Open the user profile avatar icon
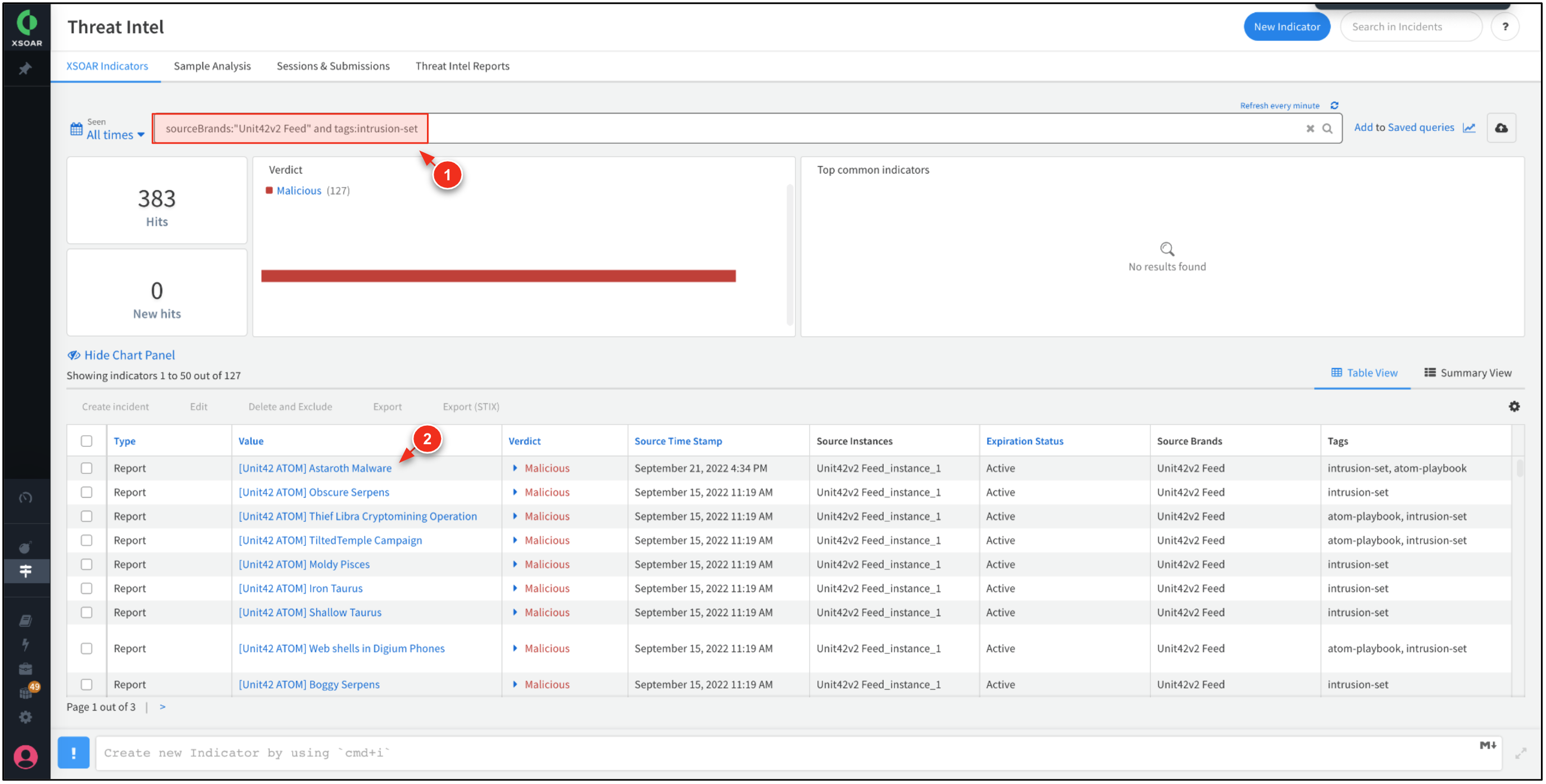The image size is (1546, 784). click(25, 757)
